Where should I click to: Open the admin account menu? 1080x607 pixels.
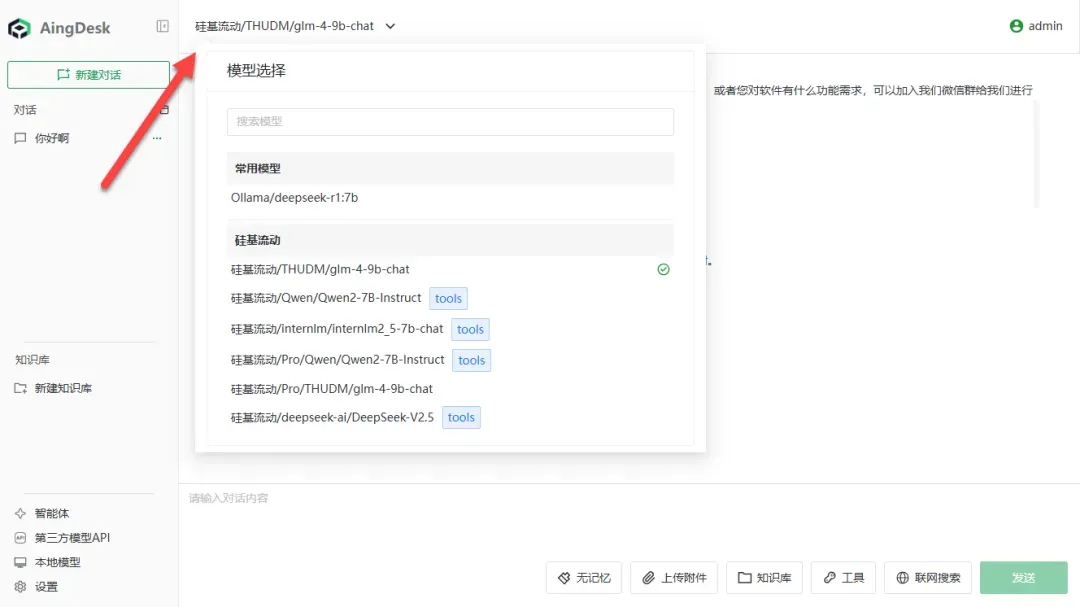[x=1036, y=26]
